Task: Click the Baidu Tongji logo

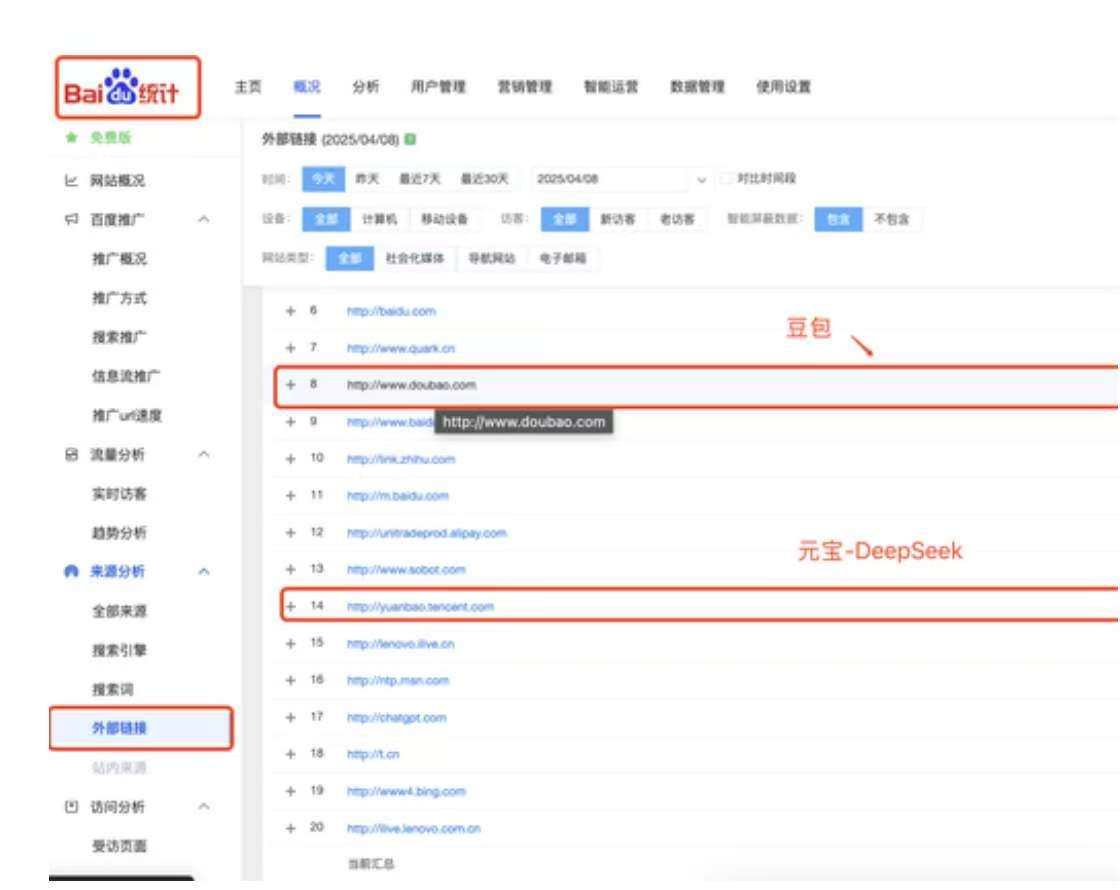Action: click(x=126, y=93)
